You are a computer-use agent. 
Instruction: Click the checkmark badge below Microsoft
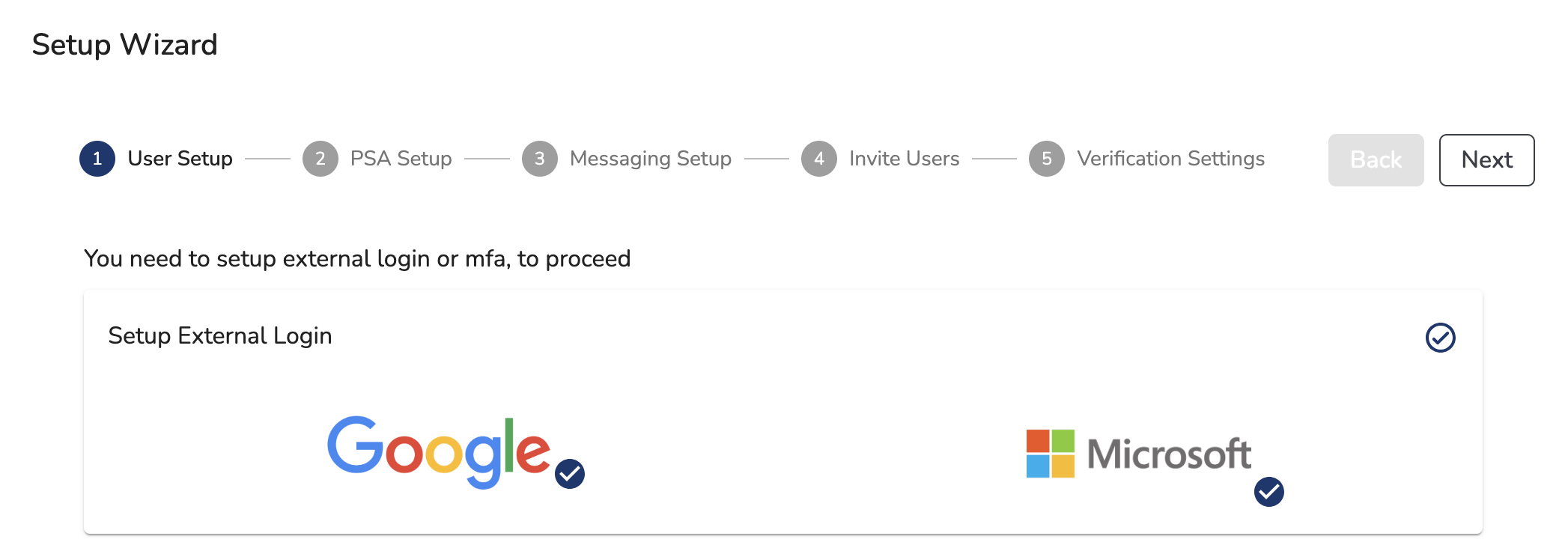pyautogui.click(x=1269, y=492)
